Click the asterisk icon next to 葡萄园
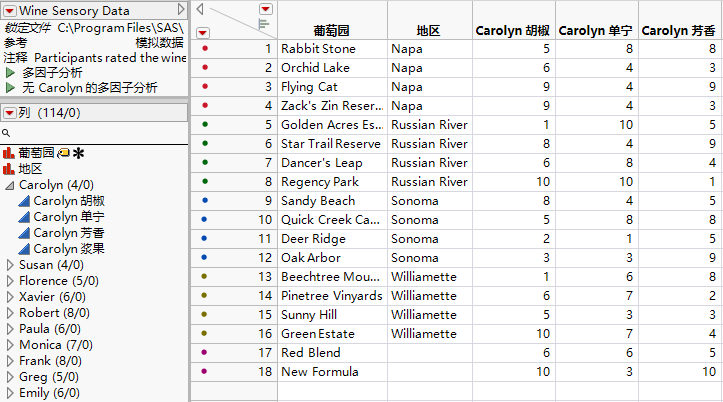The width and height of the screenshot is (723, 402). pyautogui.click(x=79, y=153)
